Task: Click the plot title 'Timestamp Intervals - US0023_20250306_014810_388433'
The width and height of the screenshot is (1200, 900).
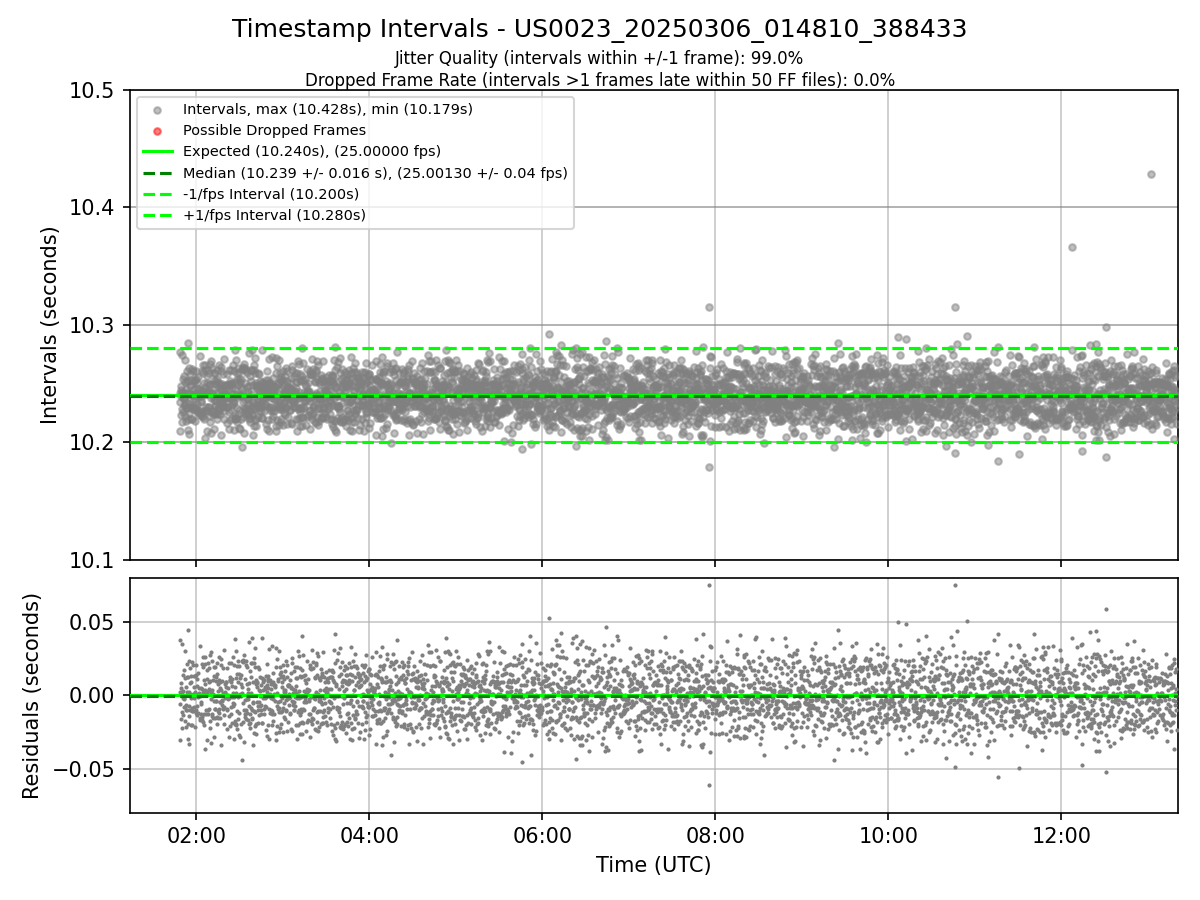Action: coord(599,29)
